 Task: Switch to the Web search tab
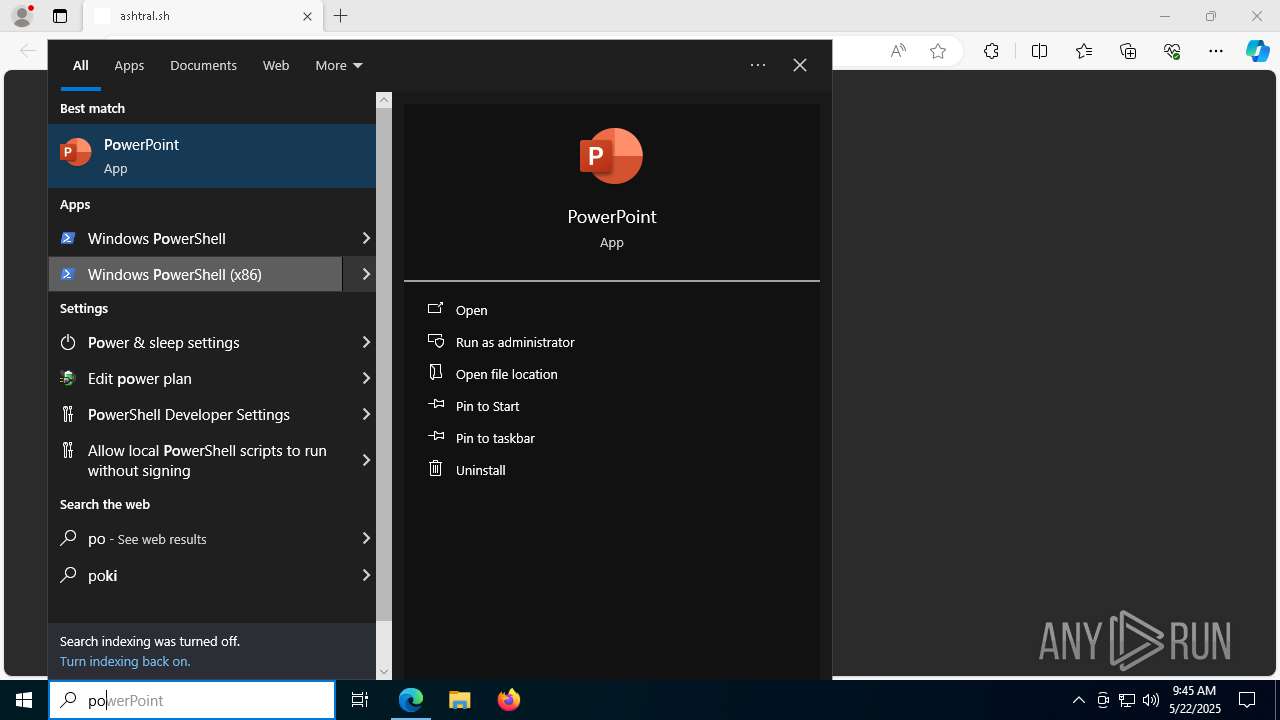pyautogui.click(x=276, y=65)
